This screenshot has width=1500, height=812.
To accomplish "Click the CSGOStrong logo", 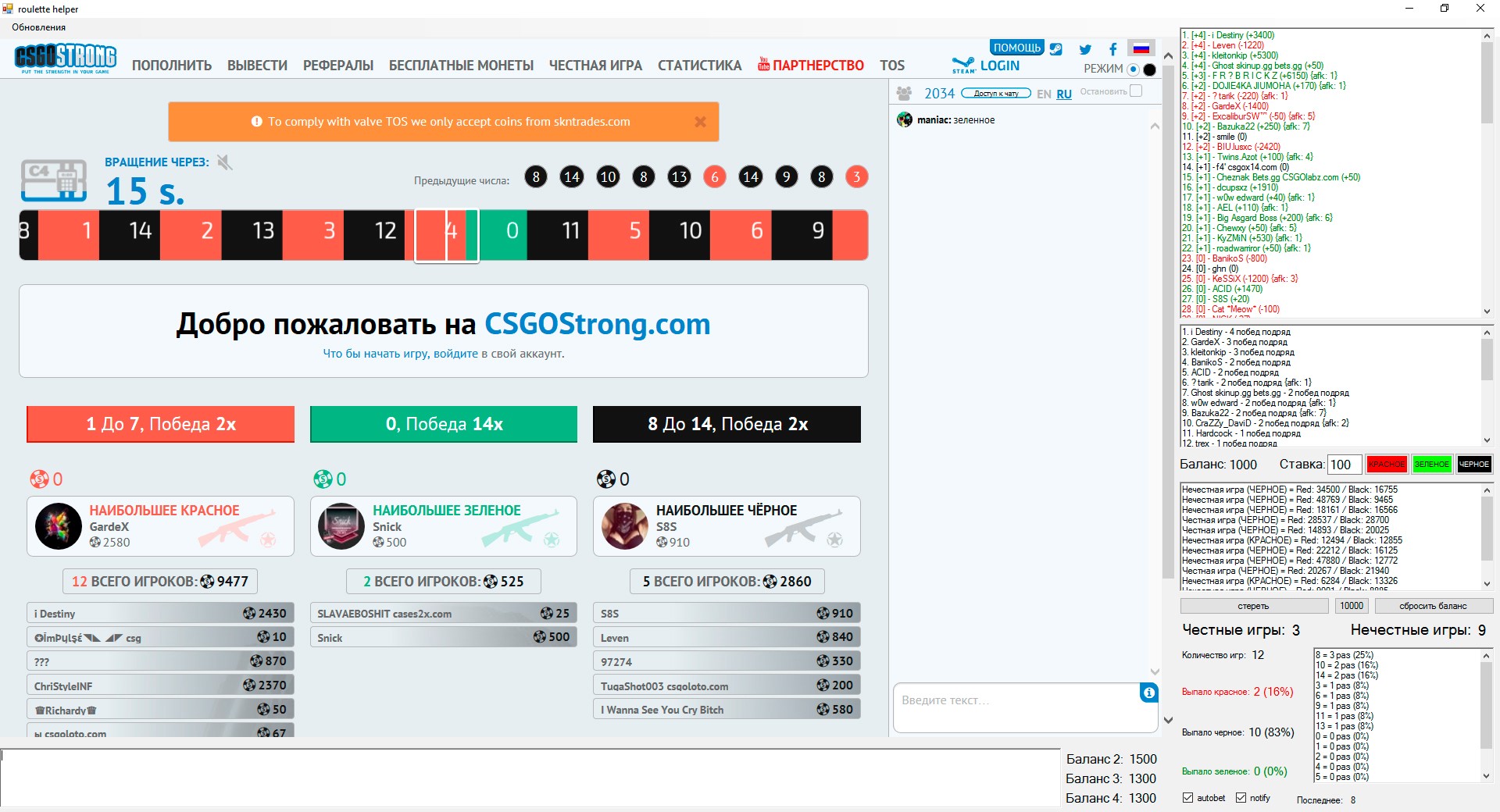I will point(66,58).
